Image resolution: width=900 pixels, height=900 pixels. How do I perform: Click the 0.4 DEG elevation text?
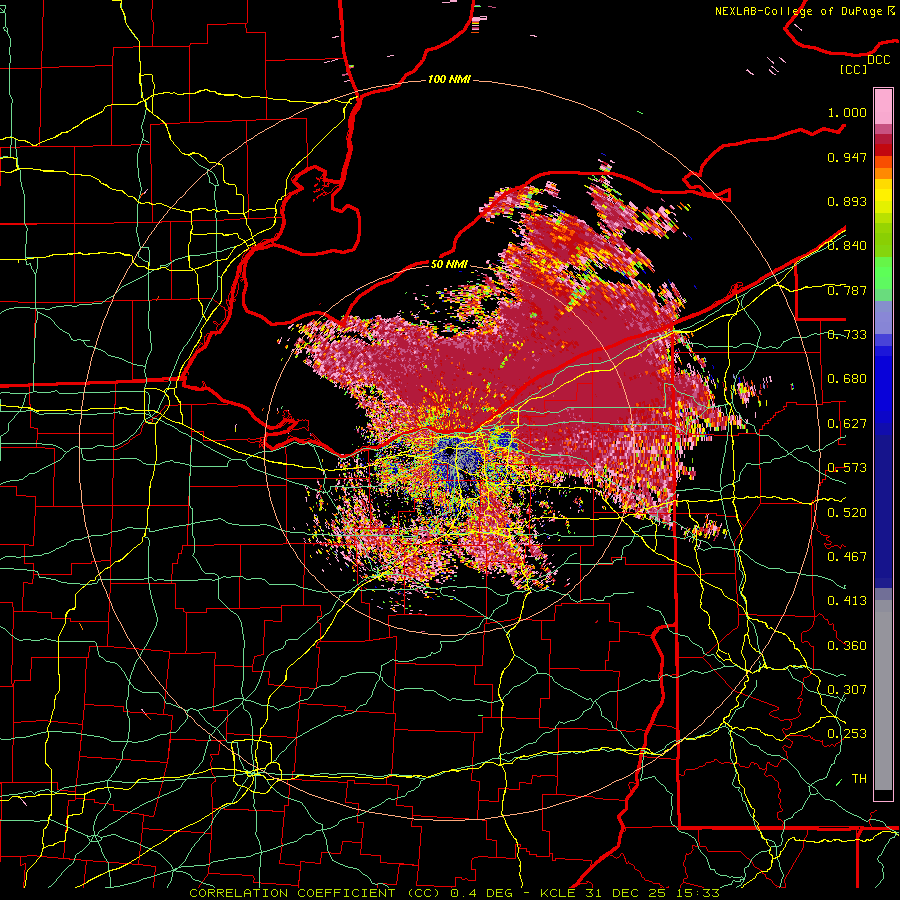coord(482,893)
